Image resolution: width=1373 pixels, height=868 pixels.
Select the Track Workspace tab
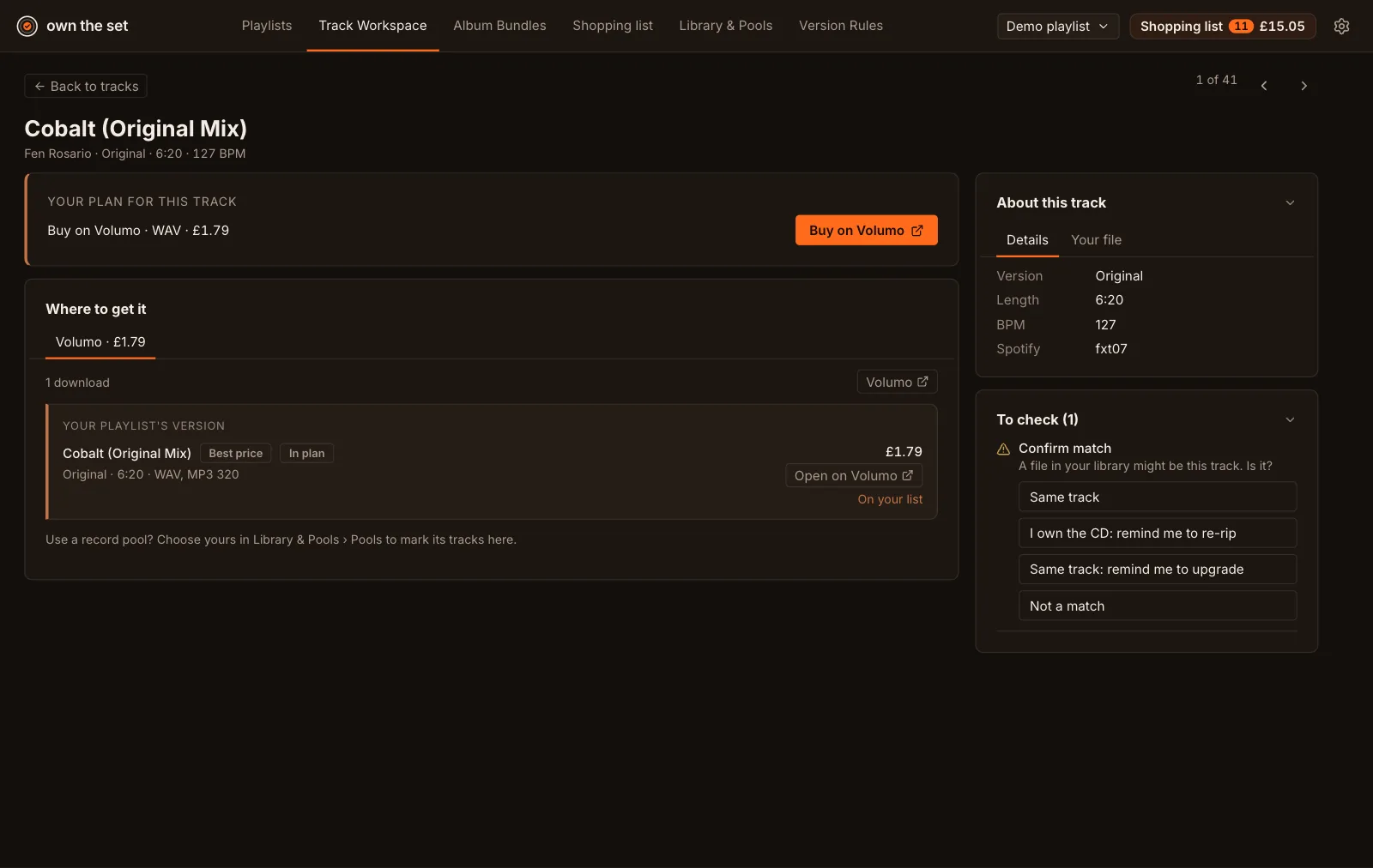tap(372, 26)
